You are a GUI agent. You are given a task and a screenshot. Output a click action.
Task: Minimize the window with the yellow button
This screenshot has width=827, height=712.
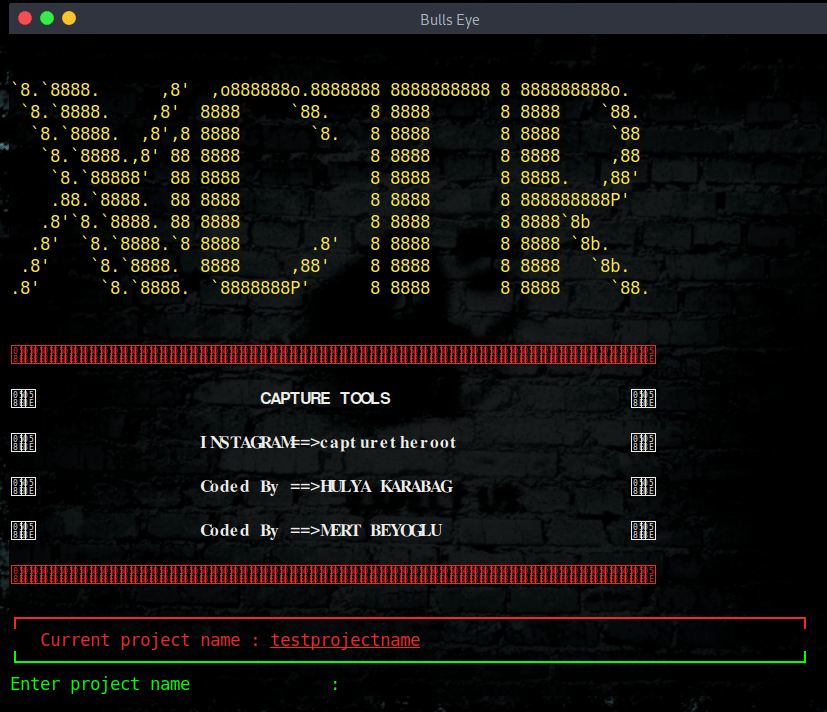click(68, 19)
